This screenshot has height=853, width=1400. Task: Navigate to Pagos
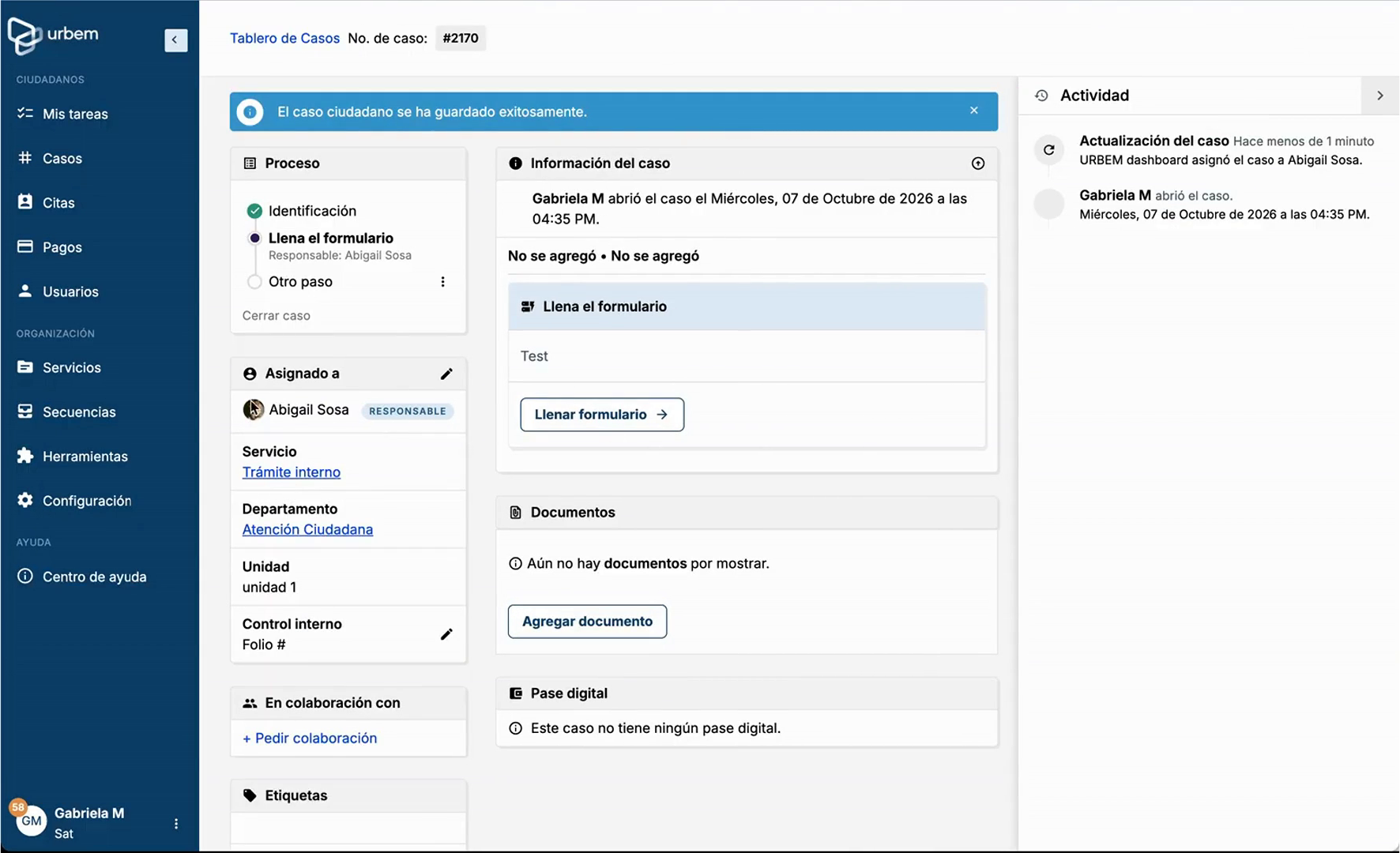point(62,247)
